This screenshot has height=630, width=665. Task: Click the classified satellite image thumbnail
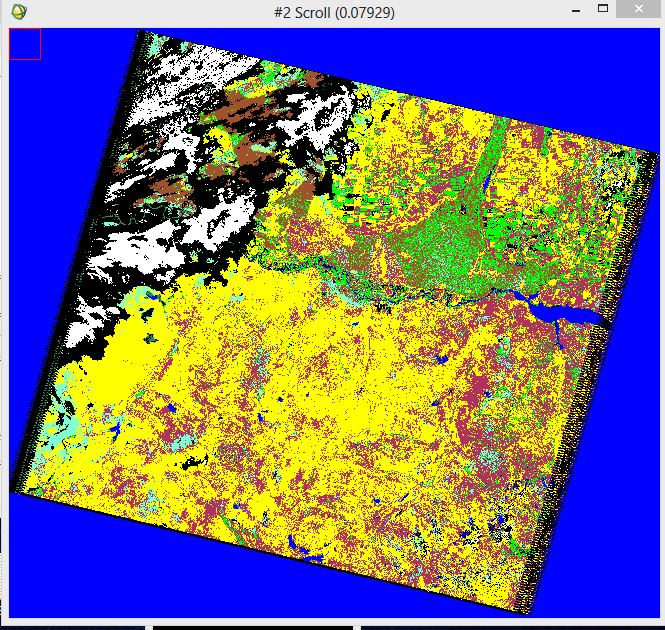pyautogui.click(x=334, y=323)
